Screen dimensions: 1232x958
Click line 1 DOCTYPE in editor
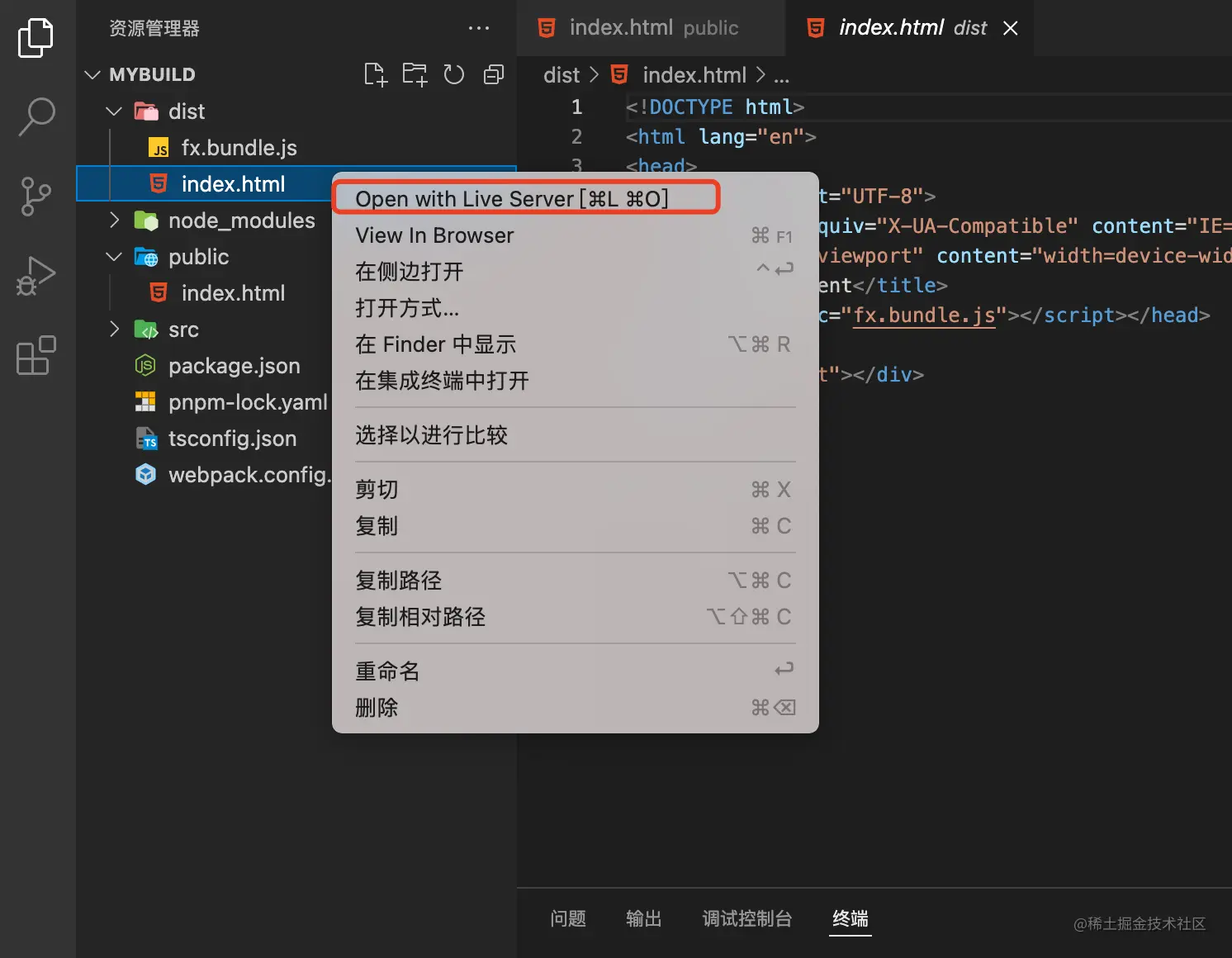pyautogui.click(x=715, y=107)
